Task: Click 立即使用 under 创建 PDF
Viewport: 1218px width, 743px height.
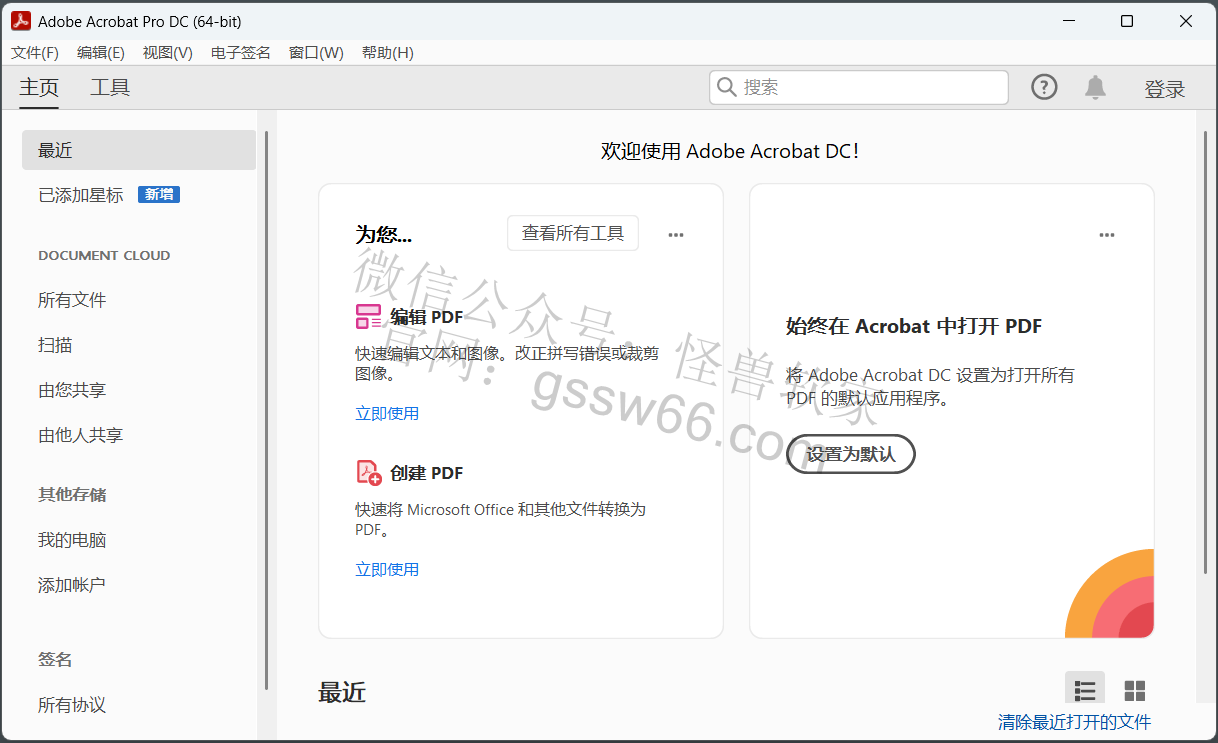Action: [387, 569]
